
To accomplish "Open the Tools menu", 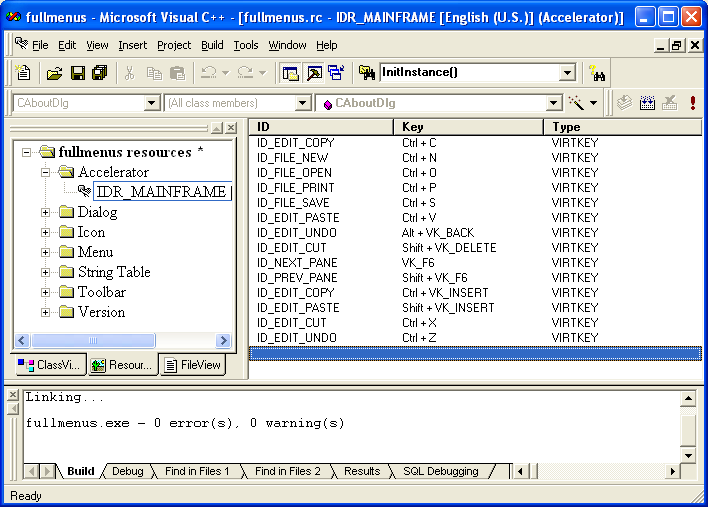I will tap(246, 45).
